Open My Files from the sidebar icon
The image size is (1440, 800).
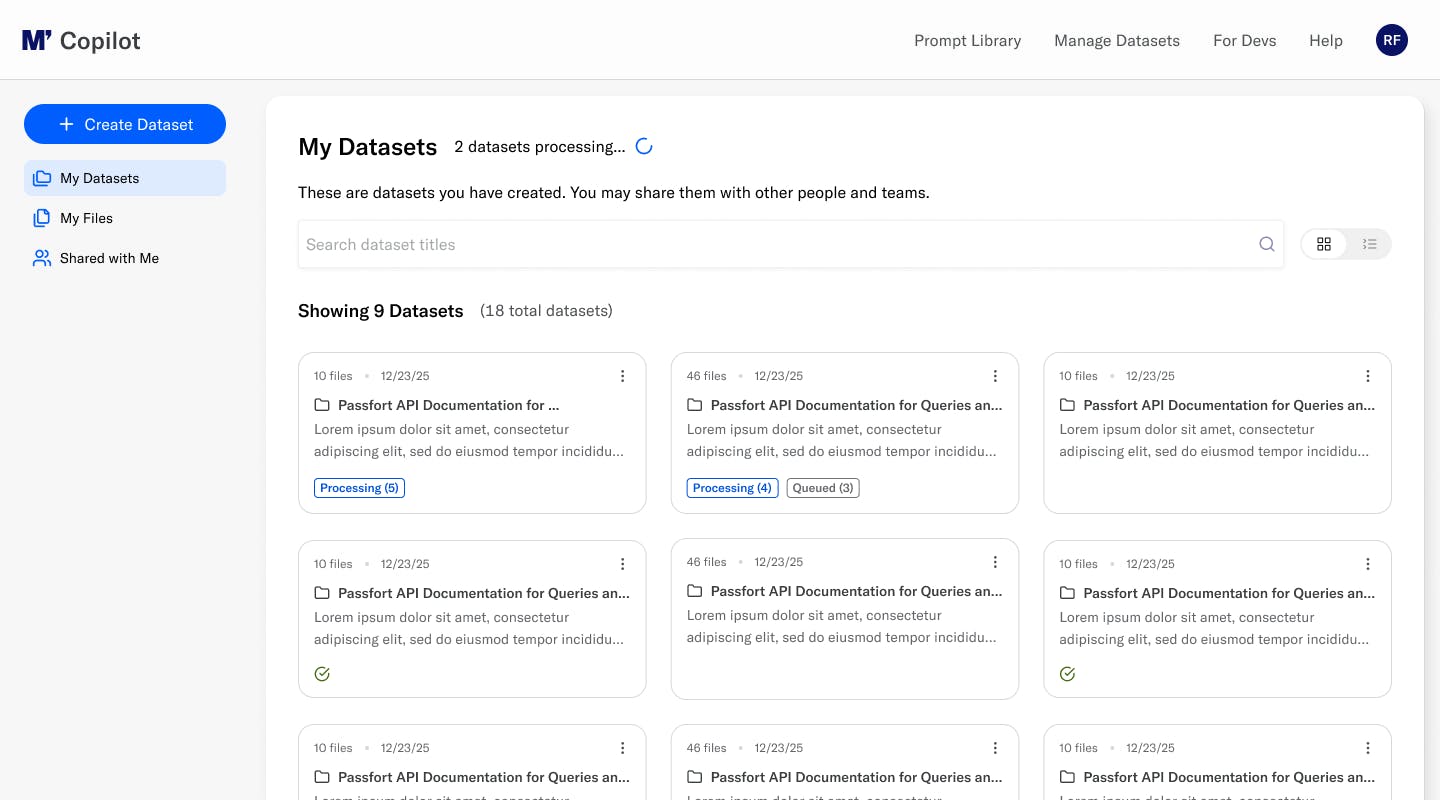coord(42,218)
